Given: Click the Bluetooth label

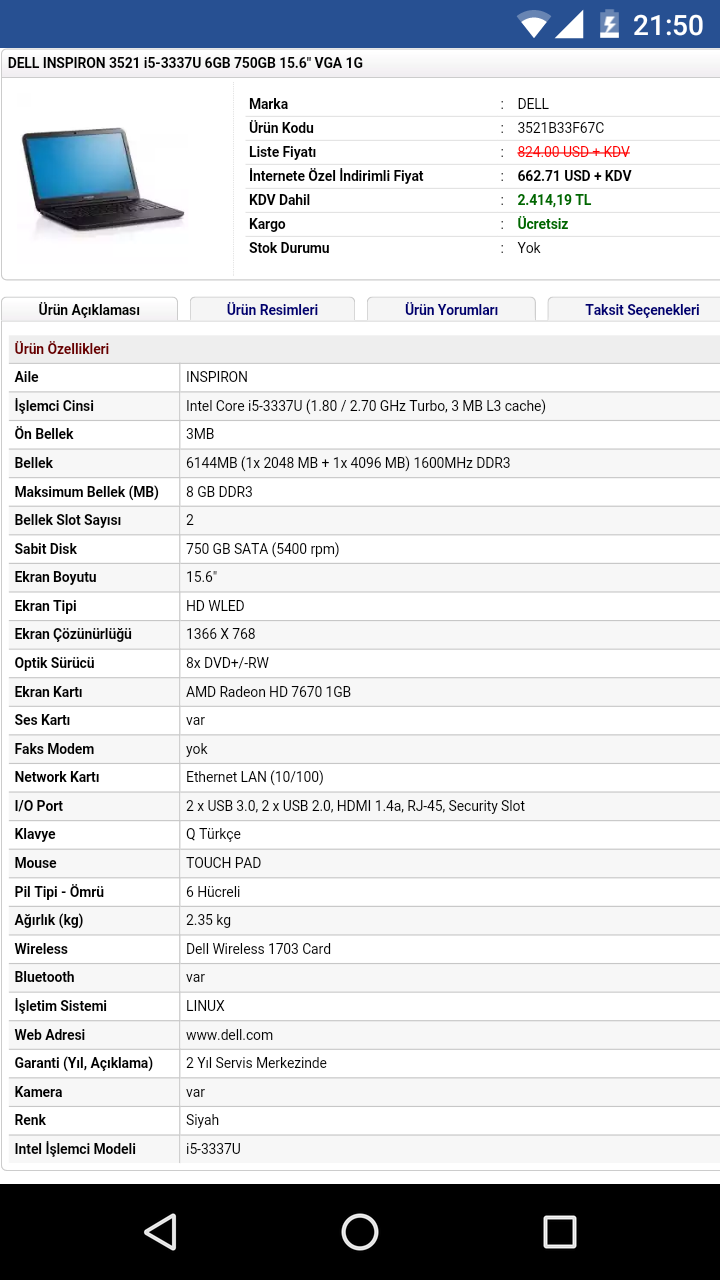Looking at the screenshot, I should [44, 977].
